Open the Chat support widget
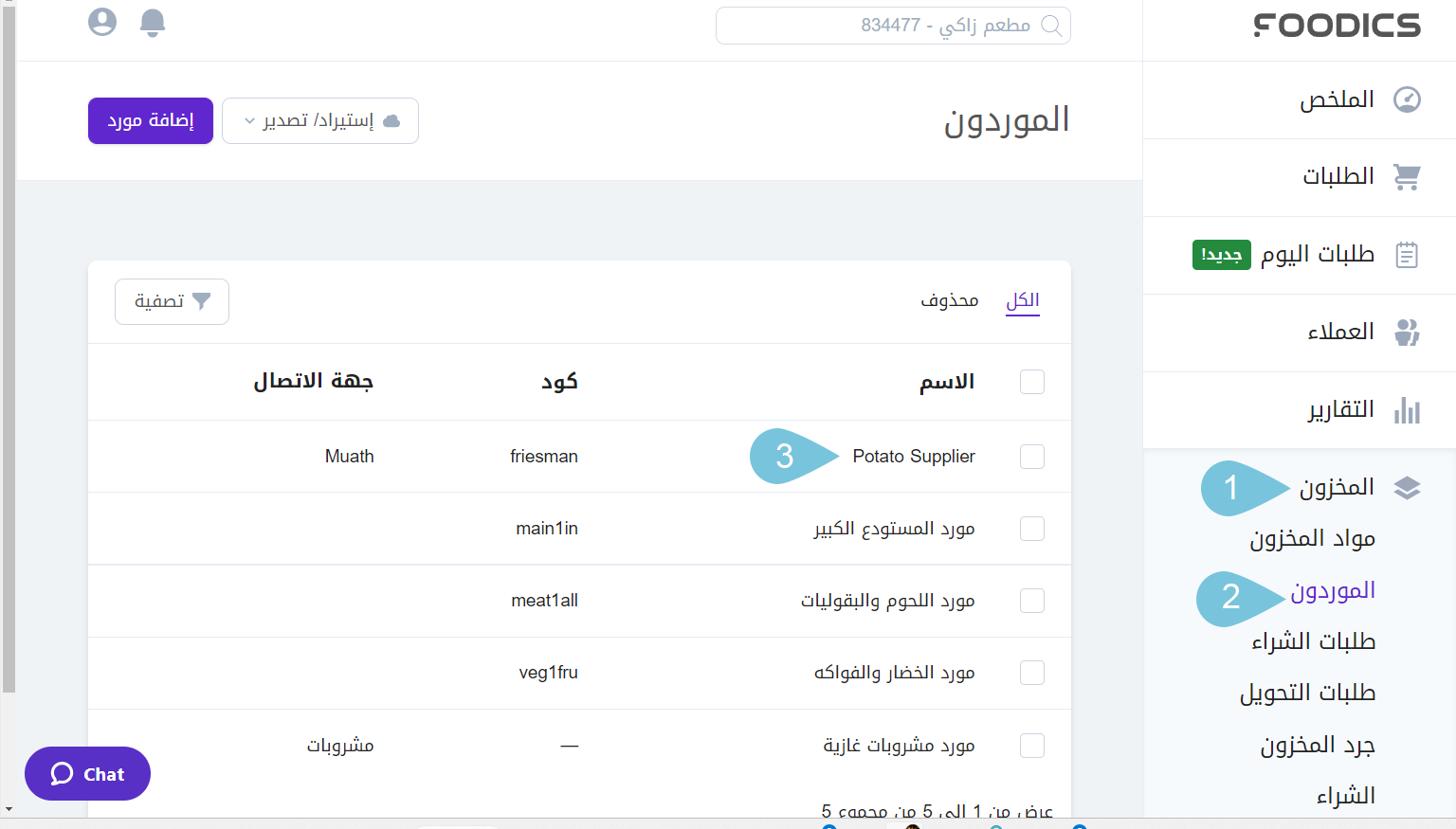Image resolution: width=1456 pixels, height=829 pixels. 87,774
